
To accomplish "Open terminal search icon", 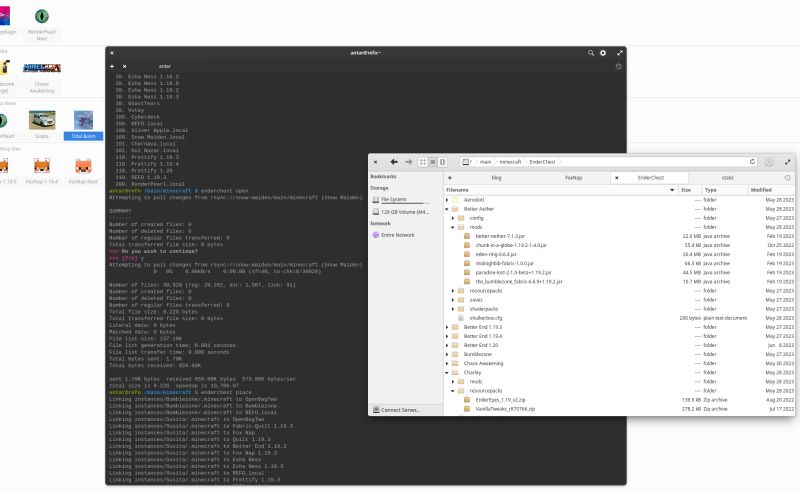I will coord(591,53).
